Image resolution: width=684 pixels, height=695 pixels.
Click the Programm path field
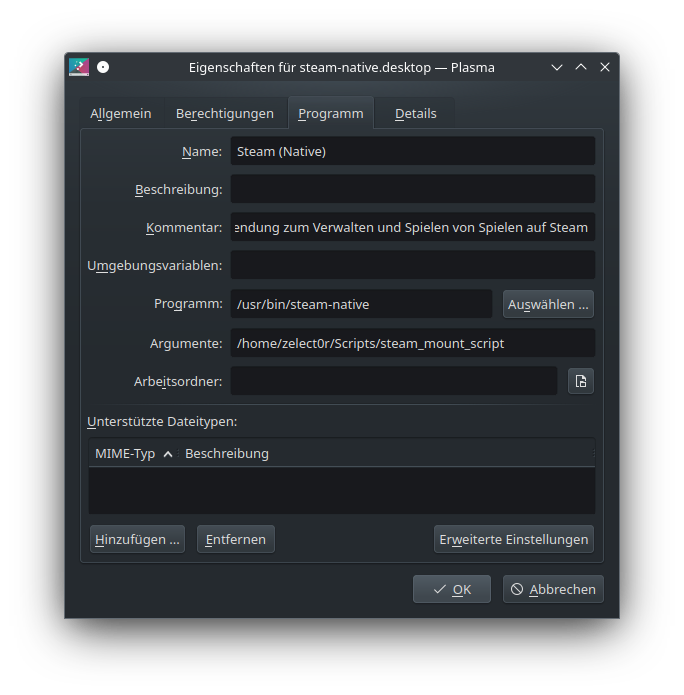361,304
